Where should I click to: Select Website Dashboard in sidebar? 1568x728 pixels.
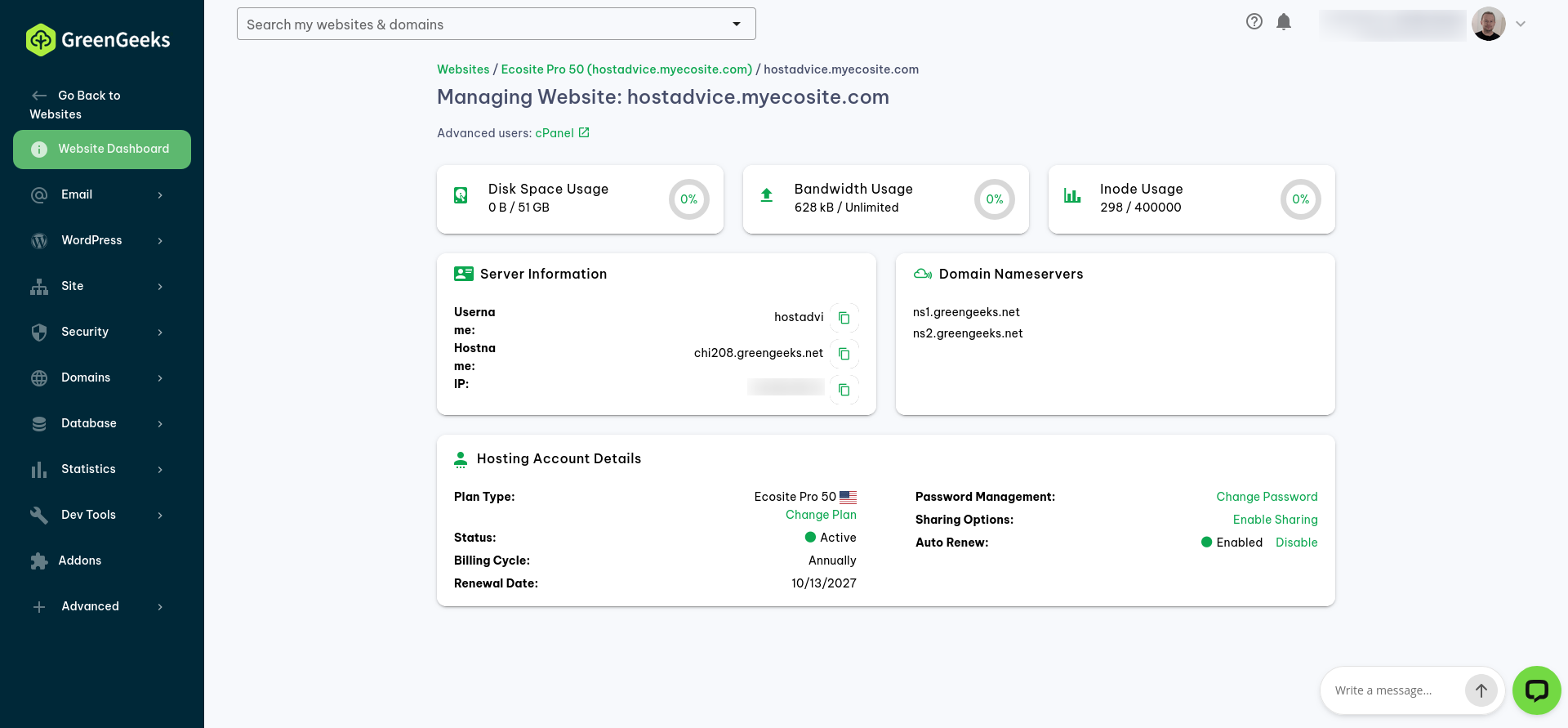tap(102, 150)
